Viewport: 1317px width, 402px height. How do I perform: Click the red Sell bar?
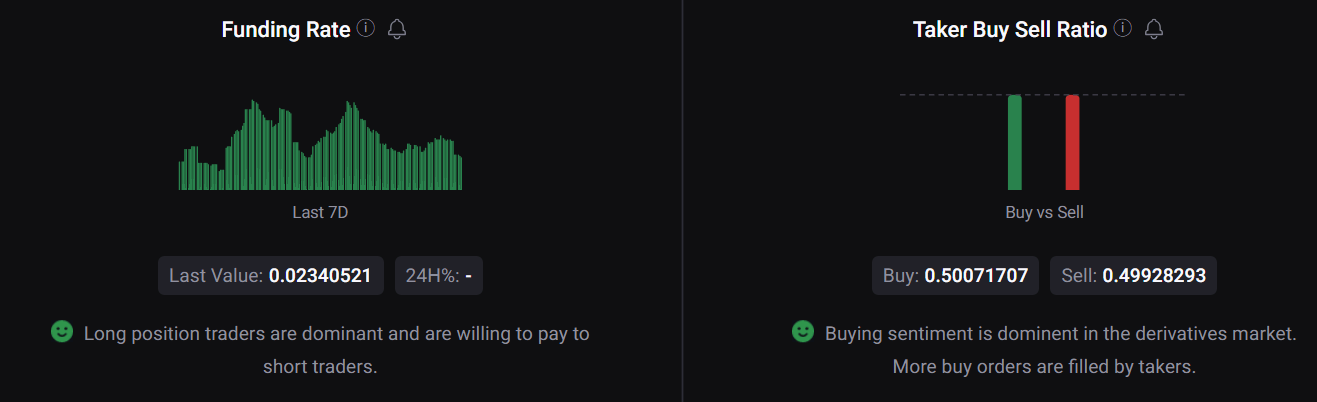[1072, 142]
